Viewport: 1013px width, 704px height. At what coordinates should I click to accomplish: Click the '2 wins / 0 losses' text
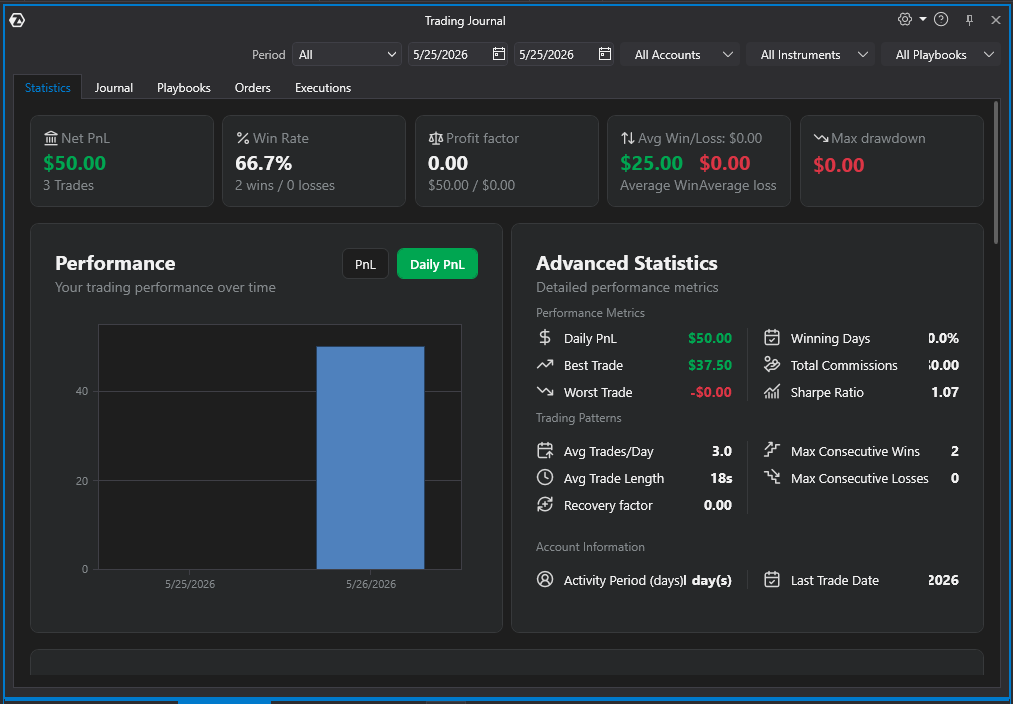[x=285, y=185]
